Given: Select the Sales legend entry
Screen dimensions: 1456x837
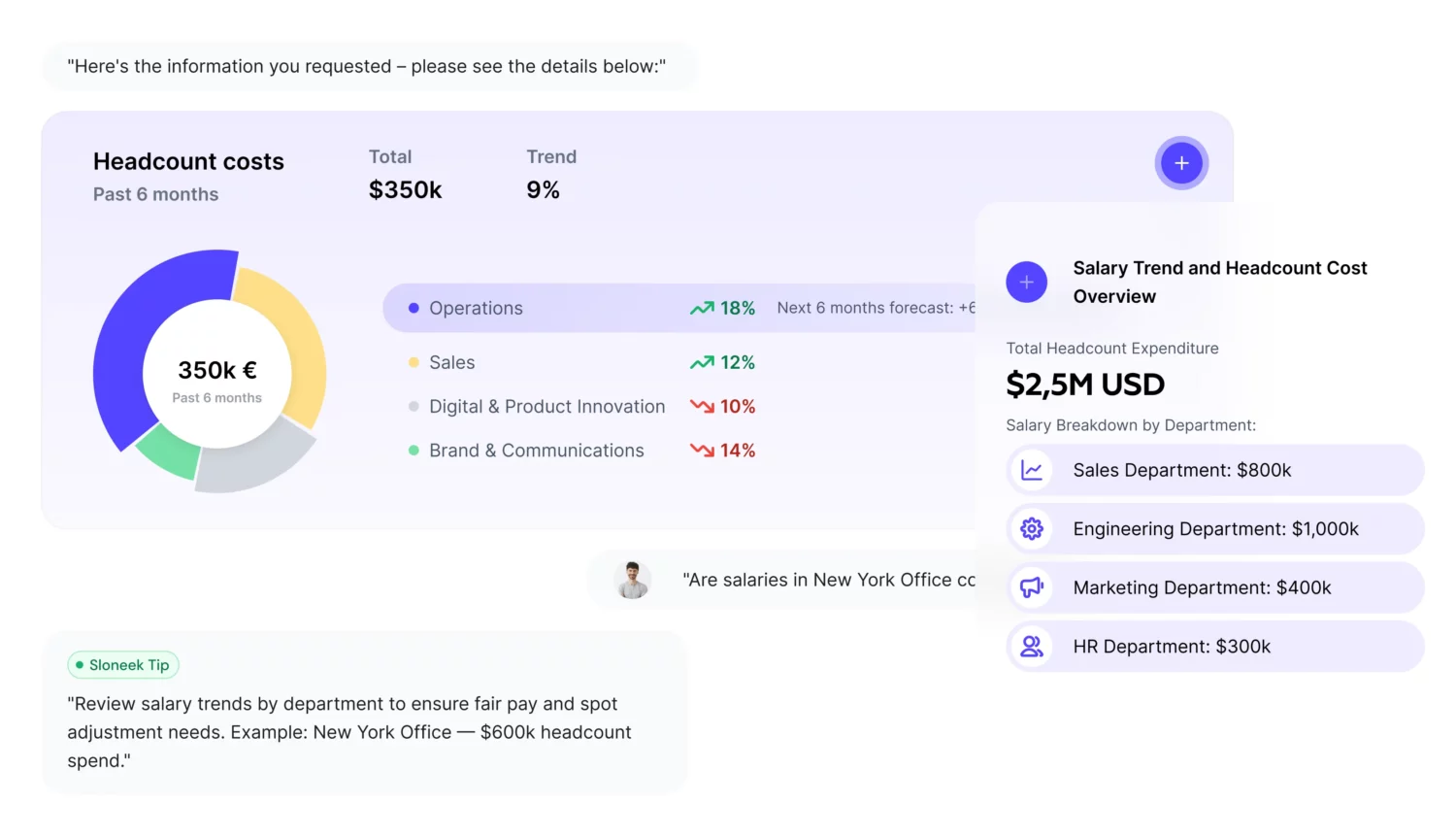Looking at the screenshot, I should tap(451, 363).
